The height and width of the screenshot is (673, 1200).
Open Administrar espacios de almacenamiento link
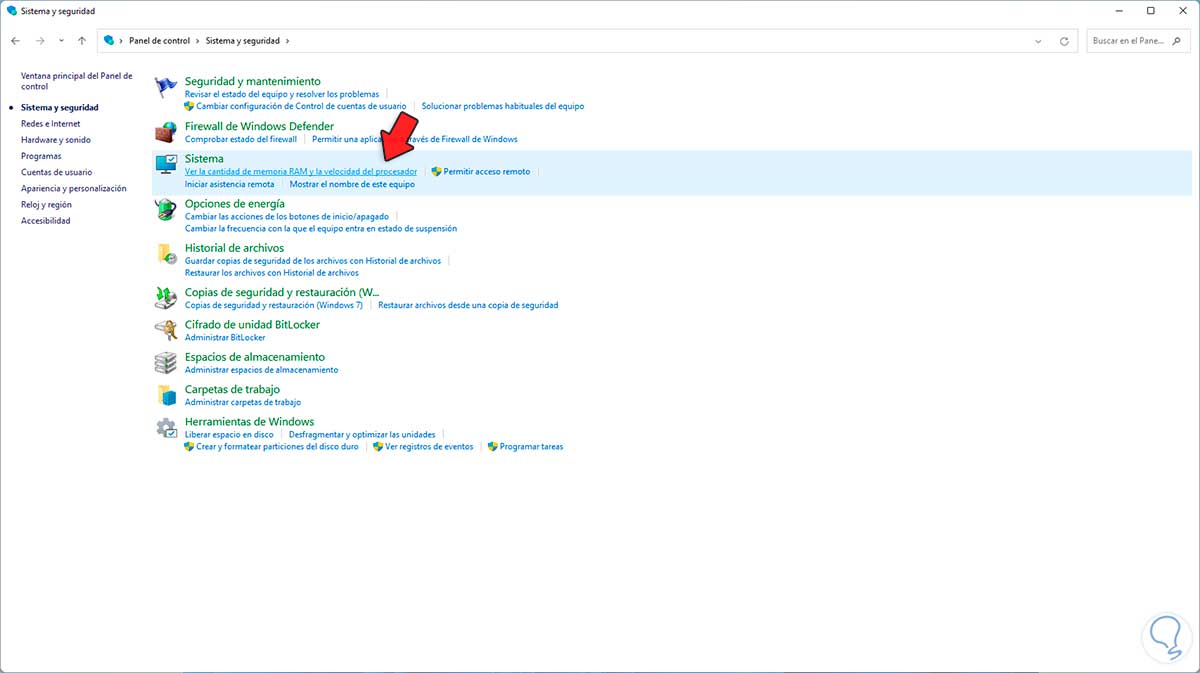click(262, 370)
